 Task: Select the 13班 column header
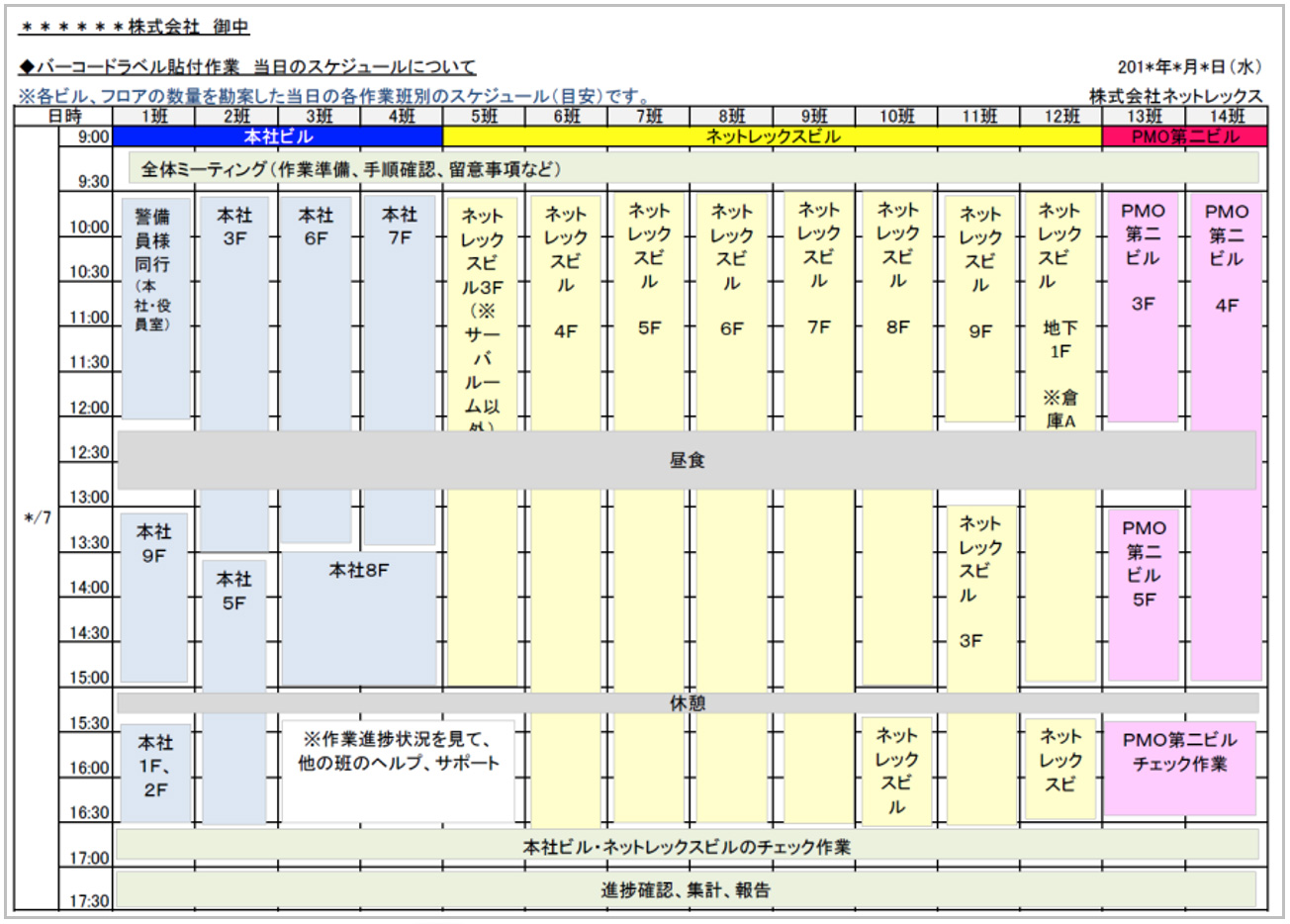click(1144, 117)
